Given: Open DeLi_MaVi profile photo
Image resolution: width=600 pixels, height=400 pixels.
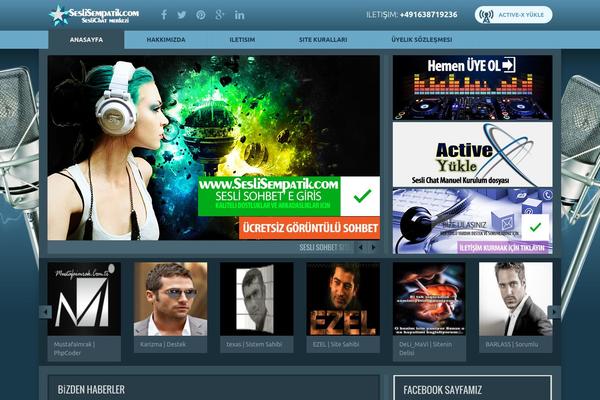Looking at the screenshot, I should tap(429, 299).
